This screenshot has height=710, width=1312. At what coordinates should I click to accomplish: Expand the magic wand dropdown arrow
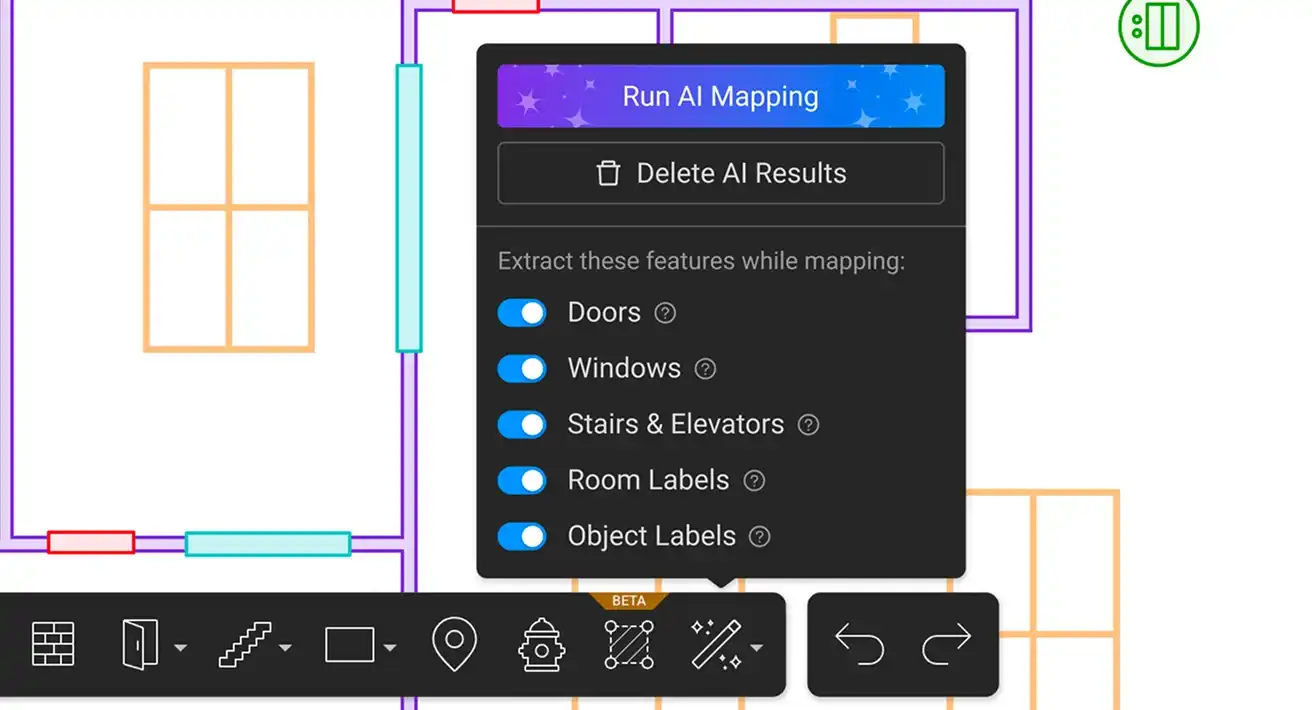click(x=757, y=648)
